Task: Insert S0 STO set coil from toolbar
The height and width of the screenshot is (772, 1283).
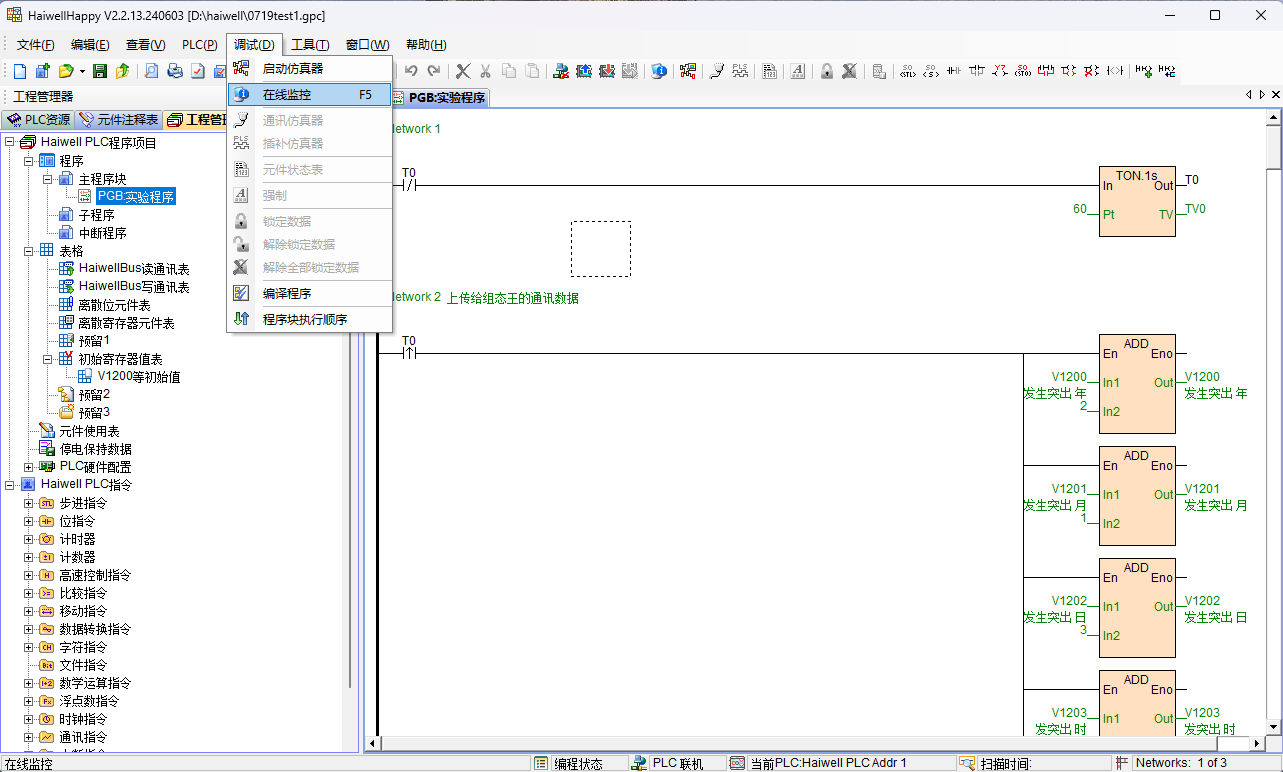Action: (1023, 71)
